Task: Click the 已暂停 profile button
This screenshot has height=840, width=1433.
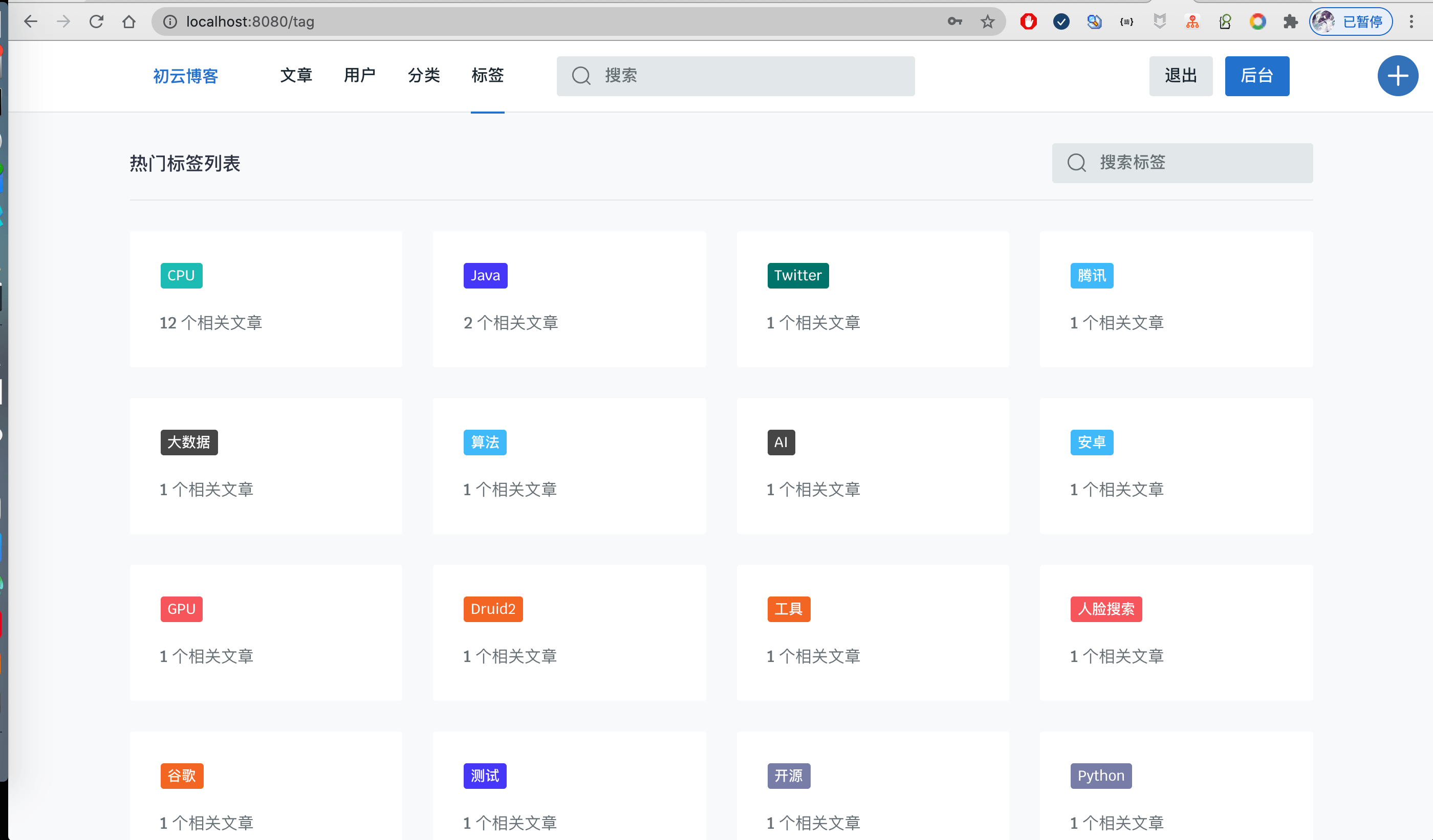Action: click(1351, 21)
